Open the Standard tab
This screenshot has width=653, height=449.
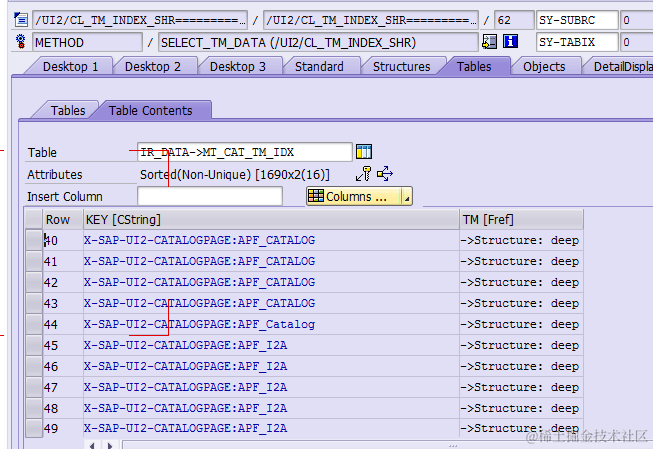tap(319, 67)
